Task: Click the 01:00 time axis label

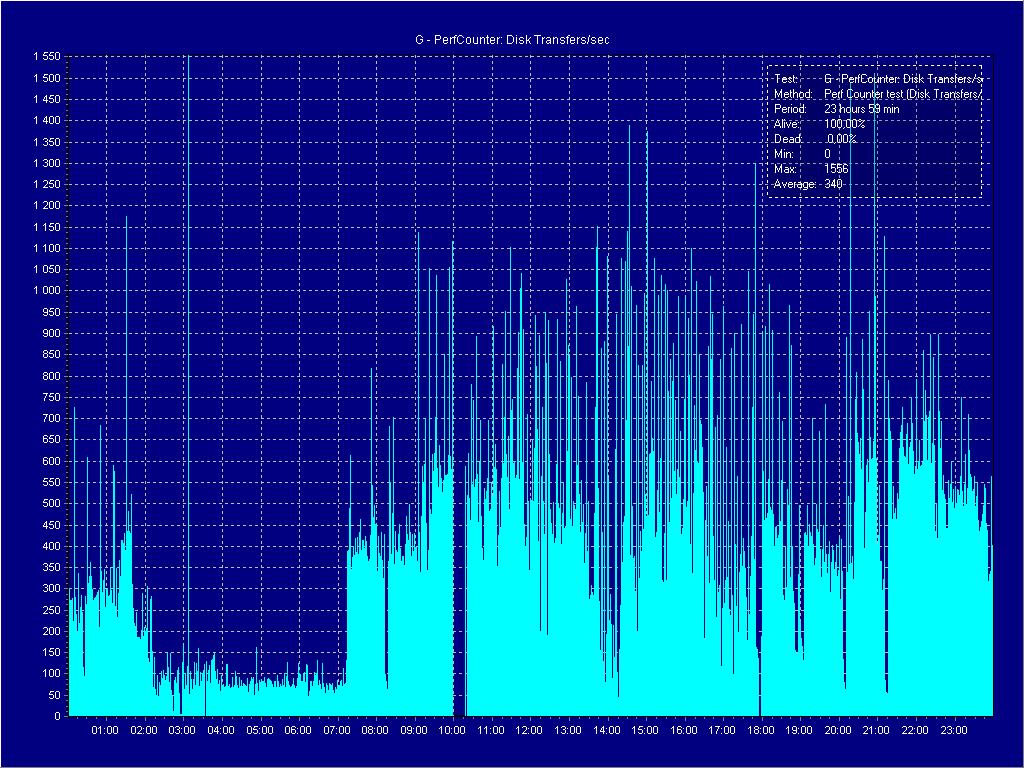Action: [105, 731]
